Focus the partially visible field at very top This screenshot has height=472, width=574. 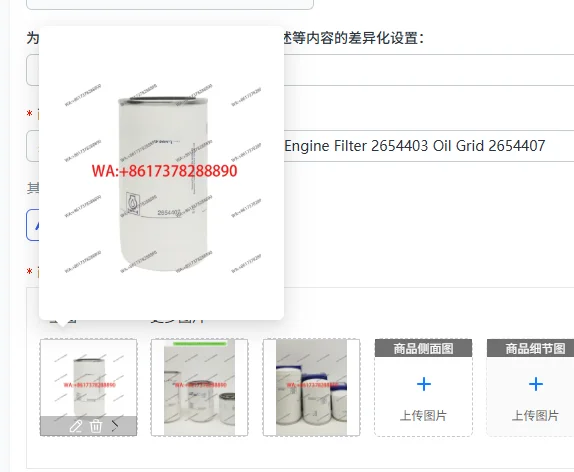pyautogui.click(x=170, y=4)
